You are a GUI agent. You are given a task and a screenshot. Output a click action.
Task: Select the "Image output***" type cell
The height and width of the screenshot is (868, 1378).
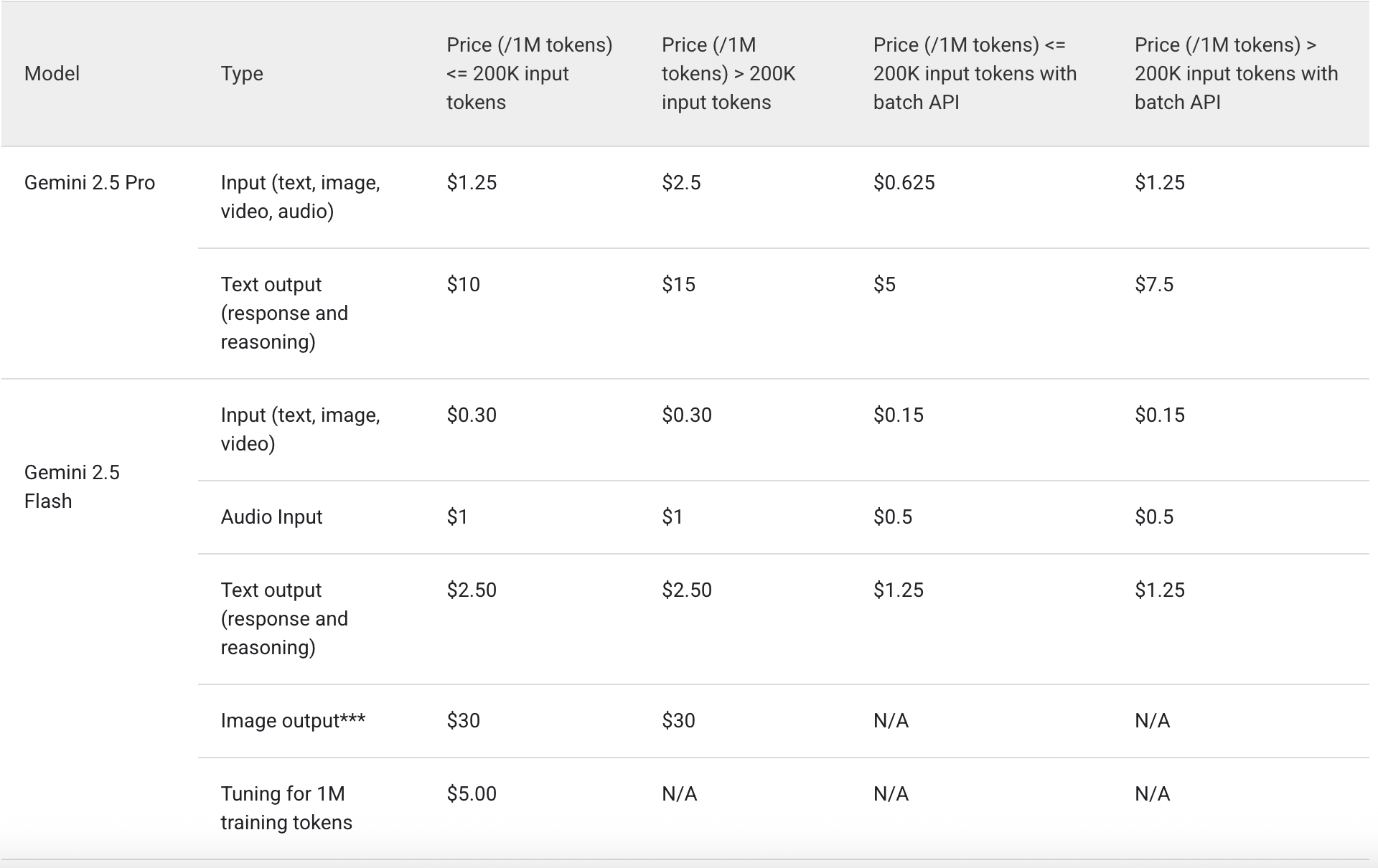coord(293,721)
